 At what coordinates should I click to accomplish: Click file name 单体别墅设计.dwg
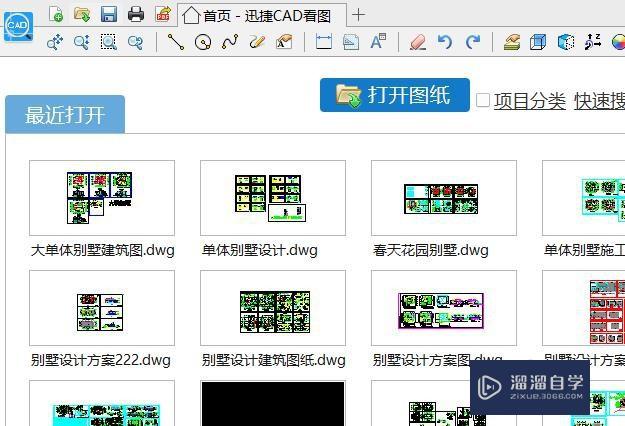(x=260, y=250)
